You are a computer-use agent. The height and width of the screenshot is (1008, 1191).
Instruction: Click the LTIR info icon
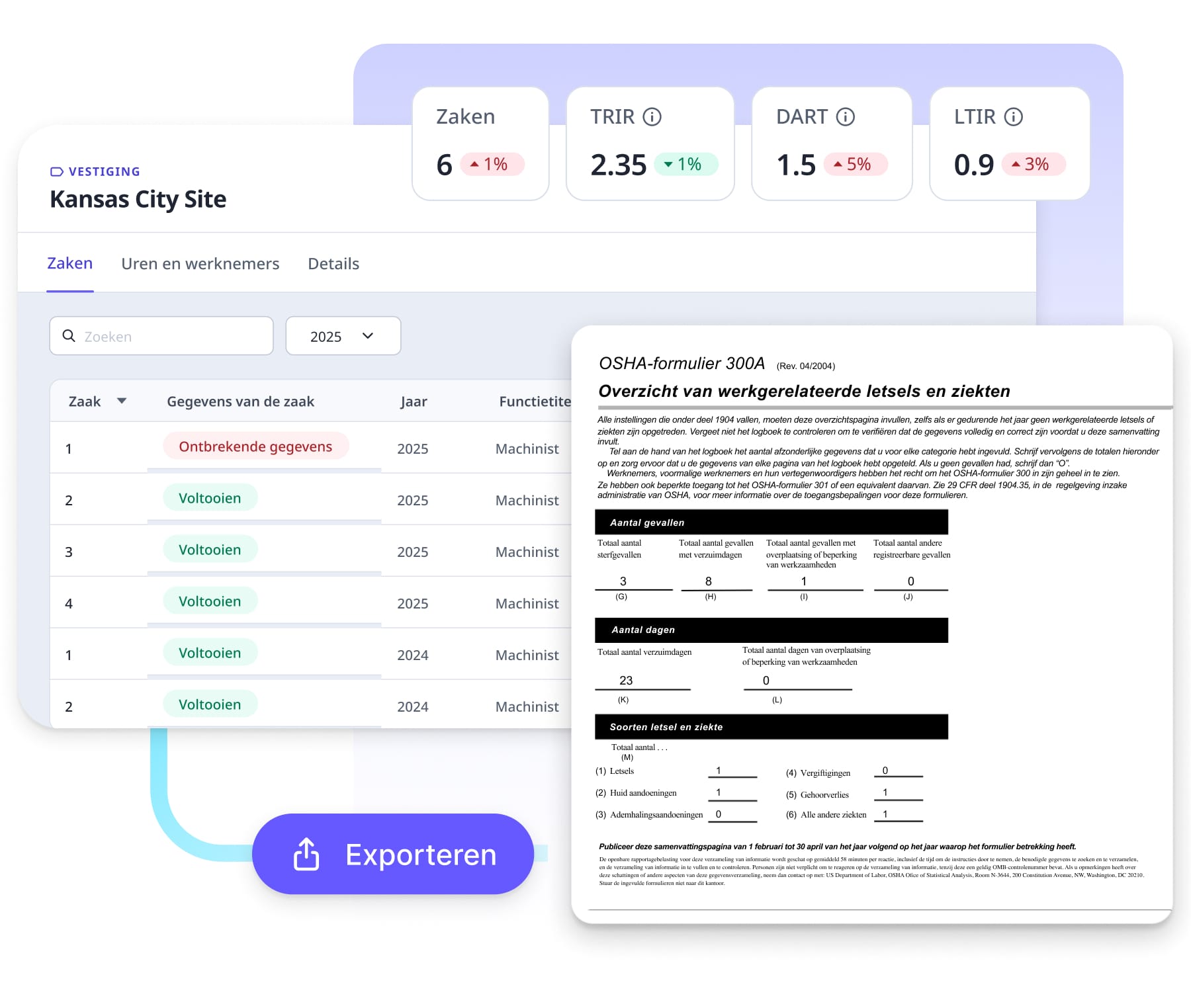1013,117
